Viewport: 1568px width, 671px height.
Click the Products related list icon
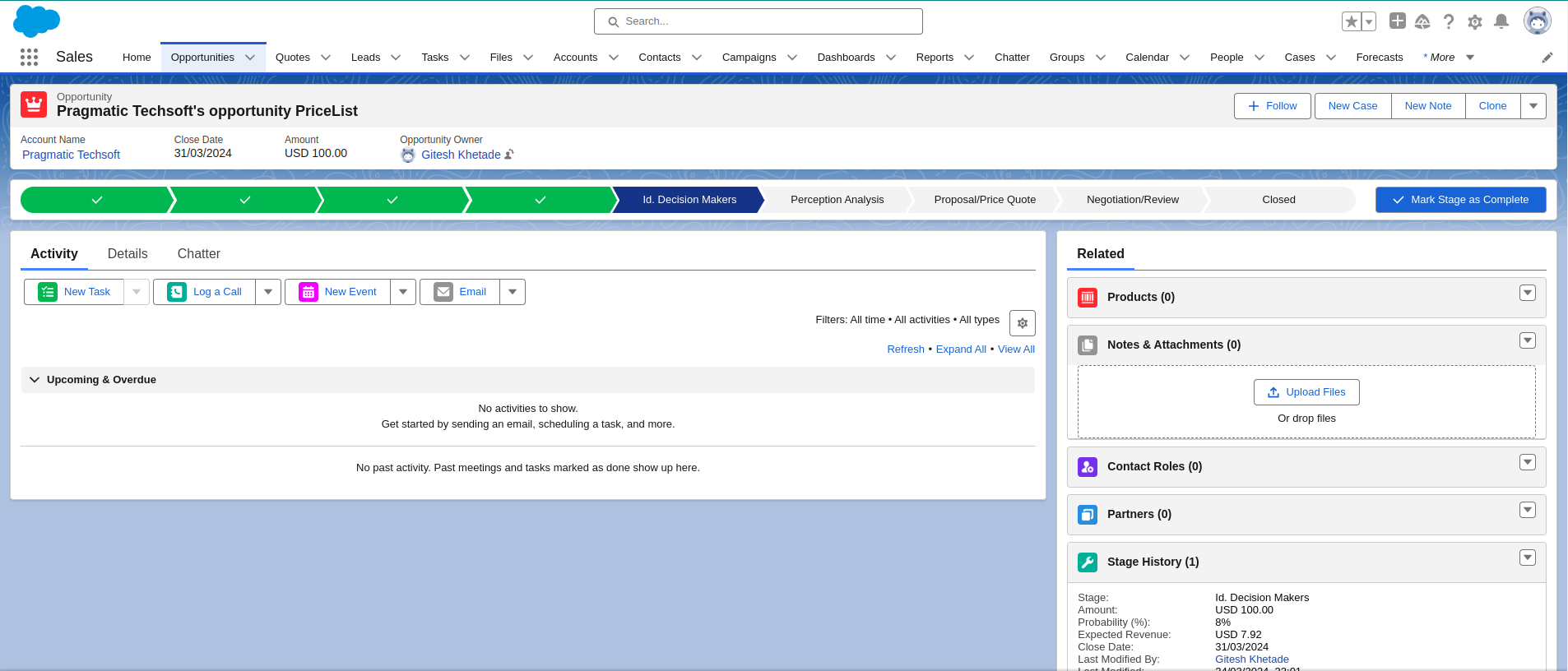(1088, 298)
